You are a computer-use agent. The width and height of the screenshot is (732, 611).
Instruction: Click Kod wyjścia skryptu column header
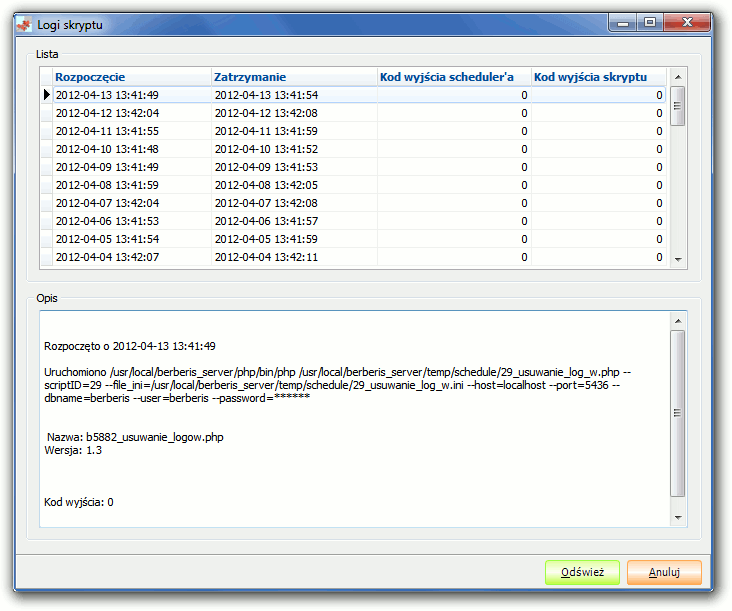coord(598,77)
